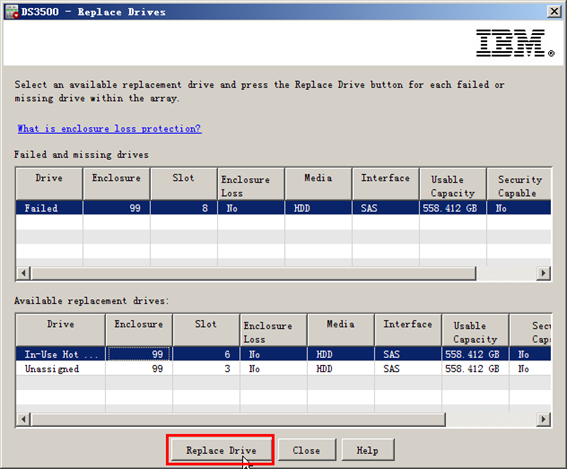Image resolution: width=567 pixels, height=469 pixels.
Task: Select the Failed drive row
Action: [x=283, y=208]
